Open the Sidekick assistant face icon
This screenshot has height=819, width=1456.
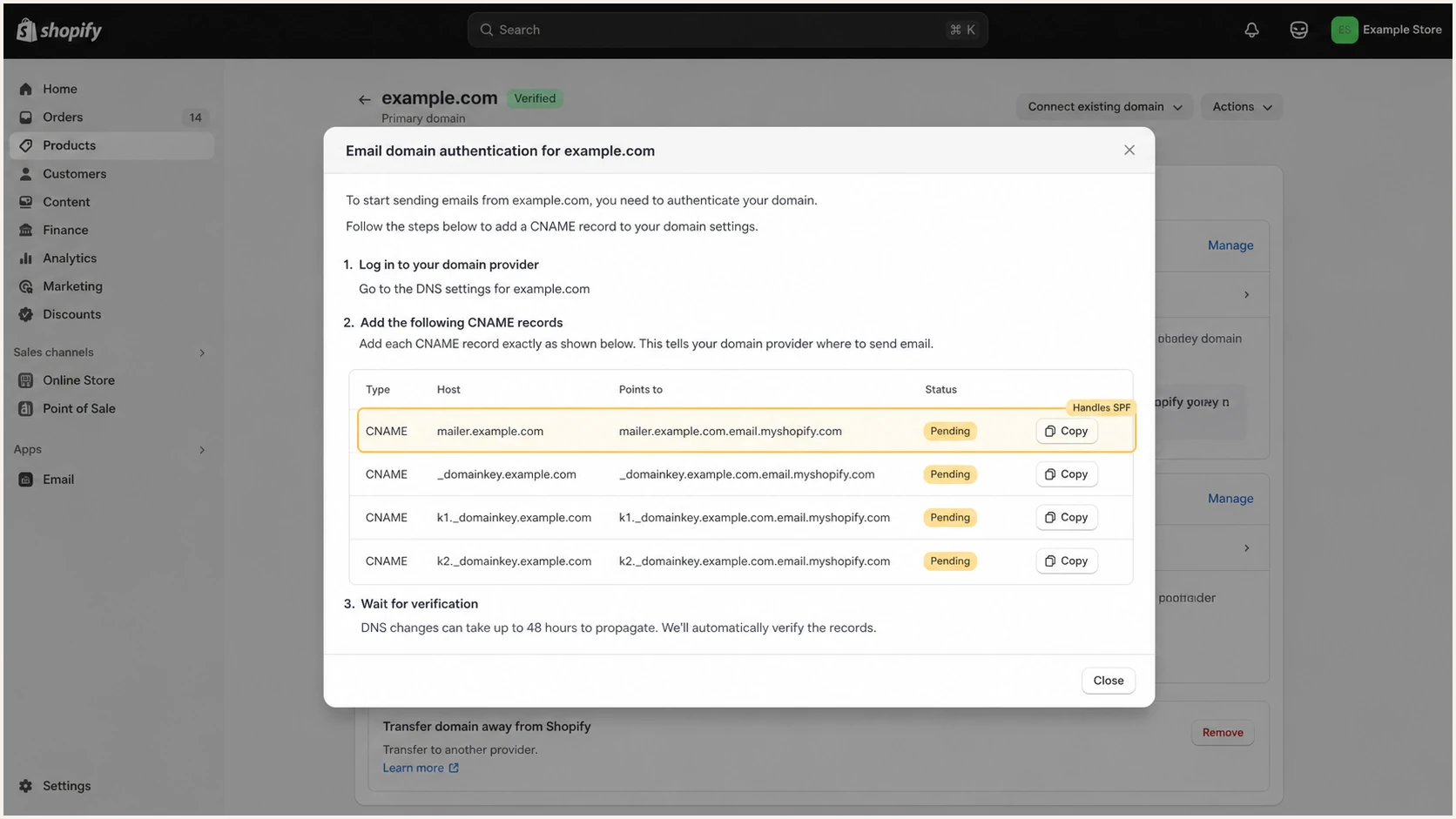(1298, 30)
